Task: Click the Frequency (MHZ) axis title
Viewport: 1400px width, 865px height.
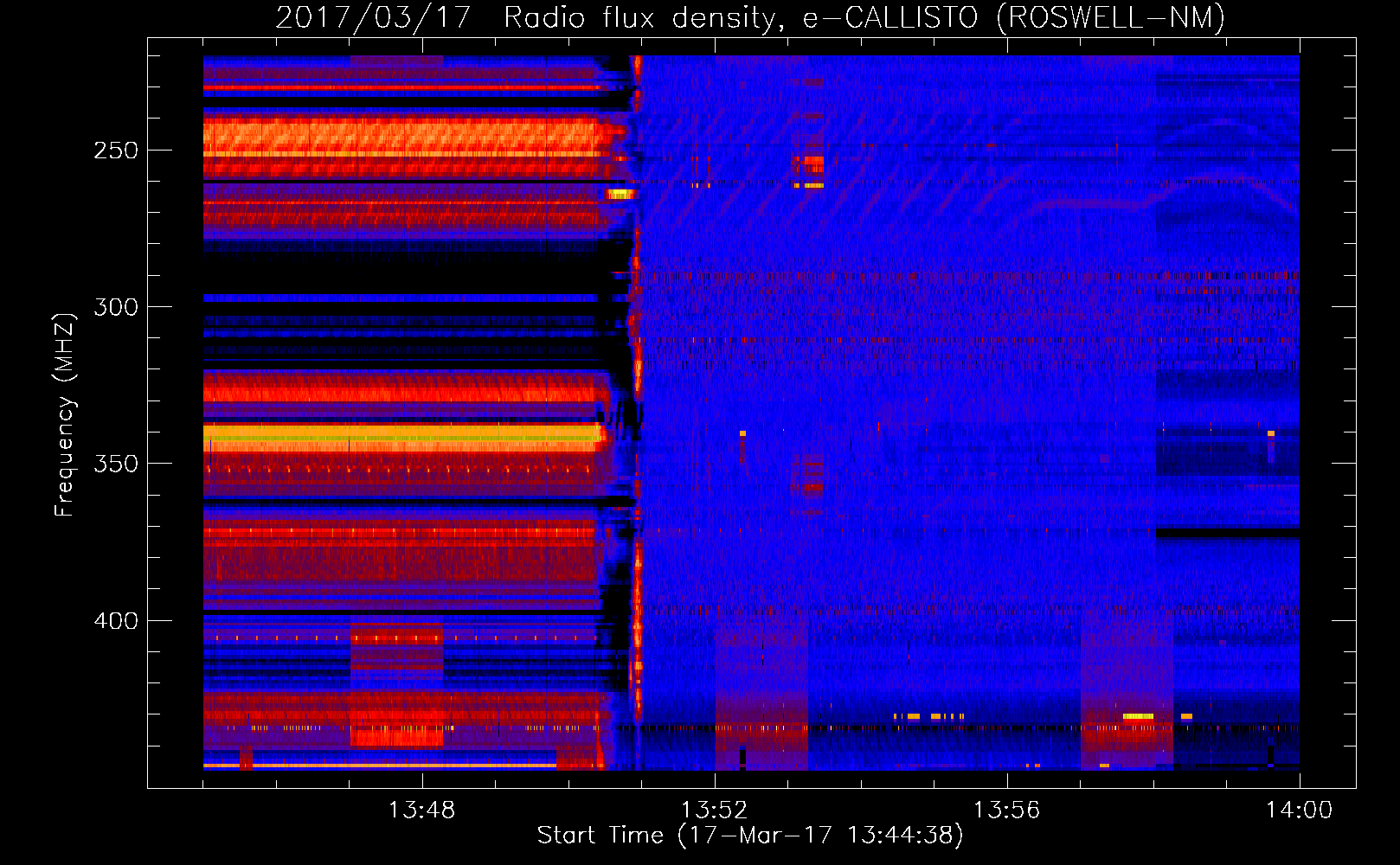Action: point(65,414)
